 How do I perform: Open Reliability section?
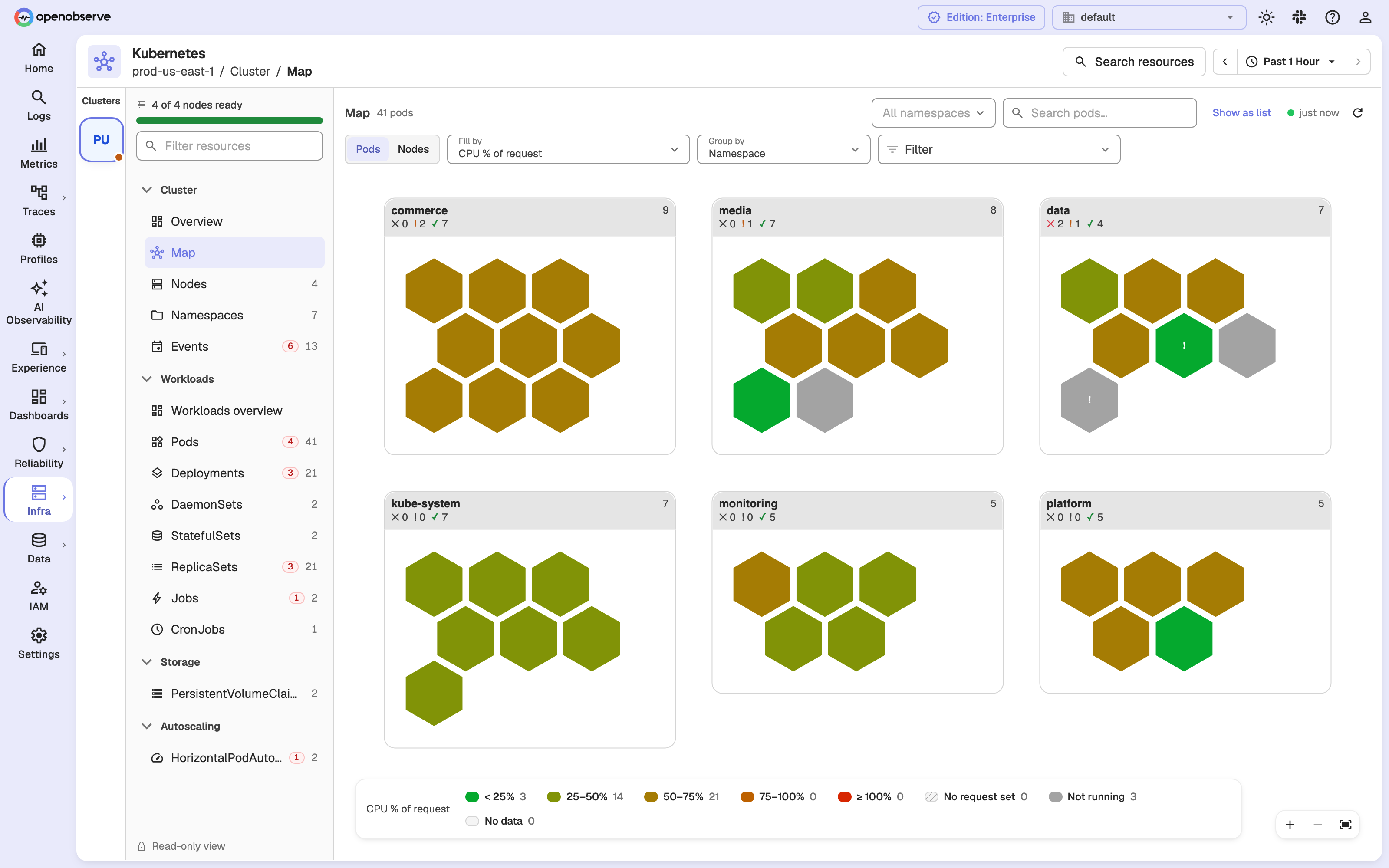[x=39, y=452]
